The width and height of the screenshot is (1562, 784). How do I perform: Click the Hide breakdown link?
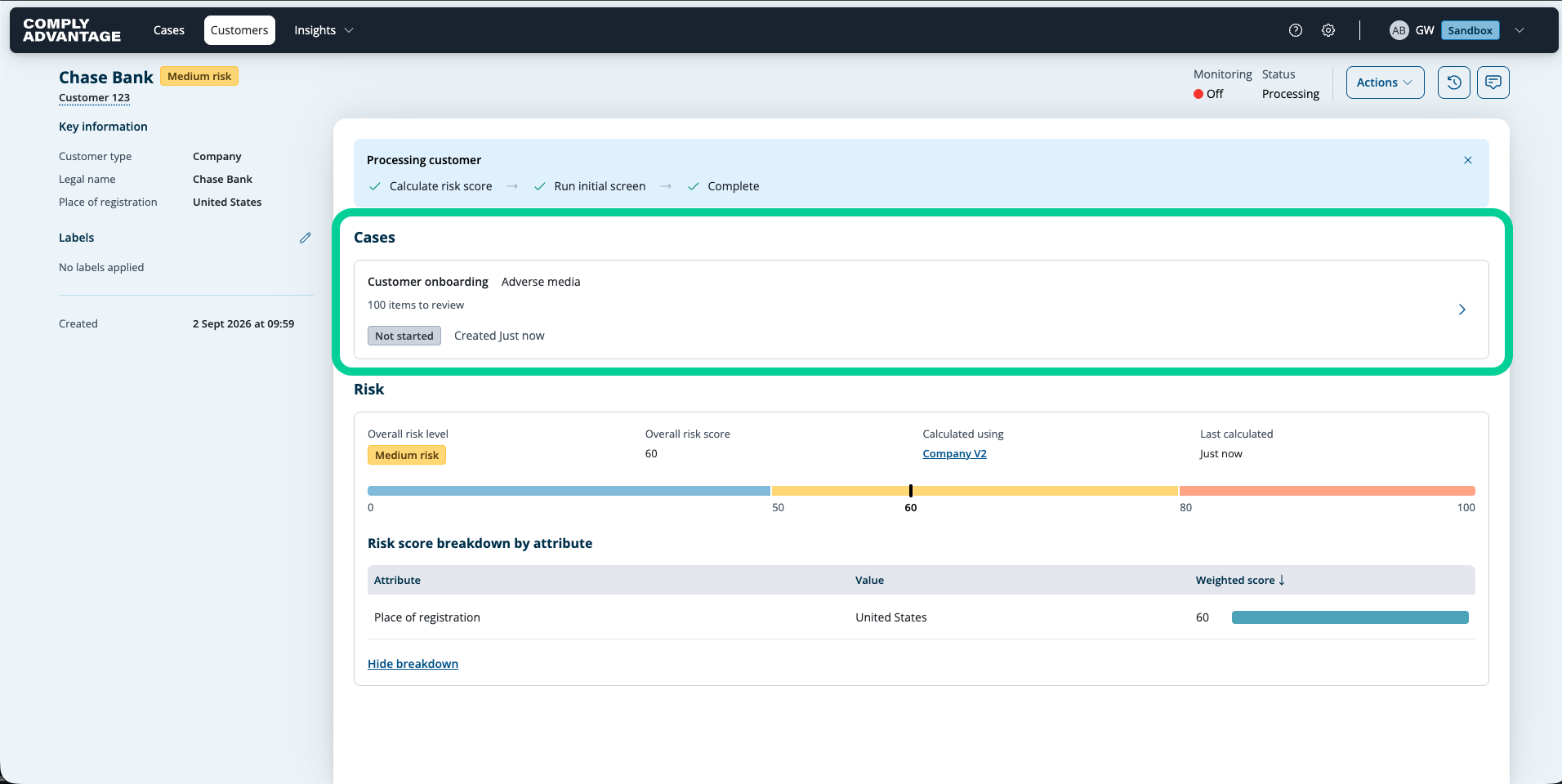[413, 664]
